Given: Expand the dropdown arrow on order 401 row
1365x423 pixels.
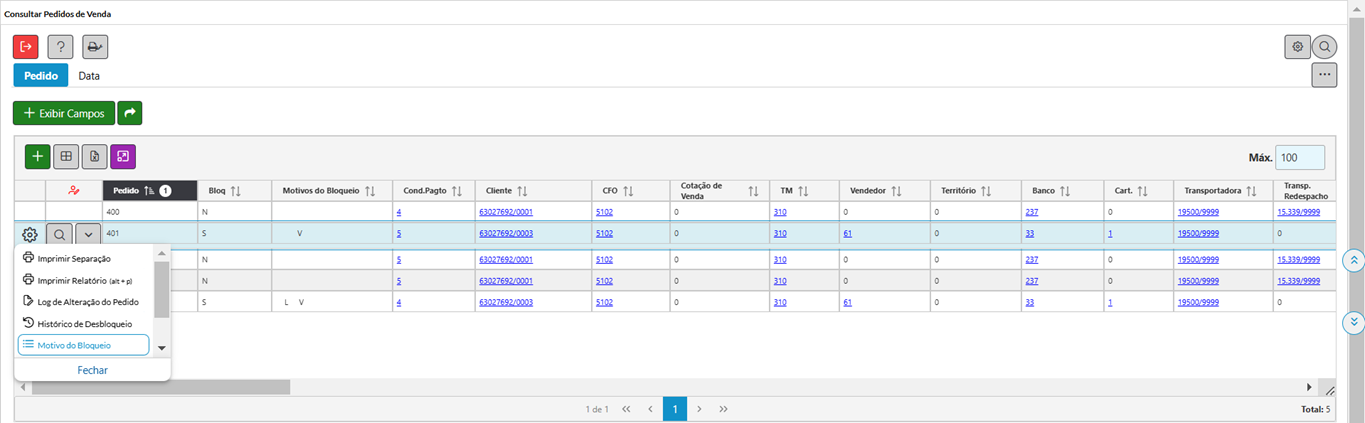Looking at the screenshot, I should [x=89, y=234].
